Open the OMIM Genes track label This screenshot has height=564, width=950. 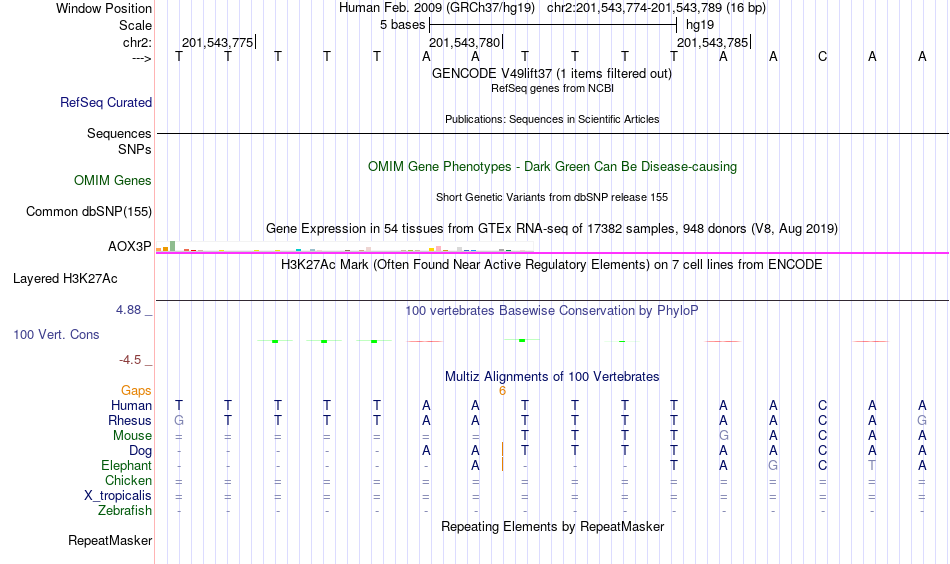click(x=113, y=181)
